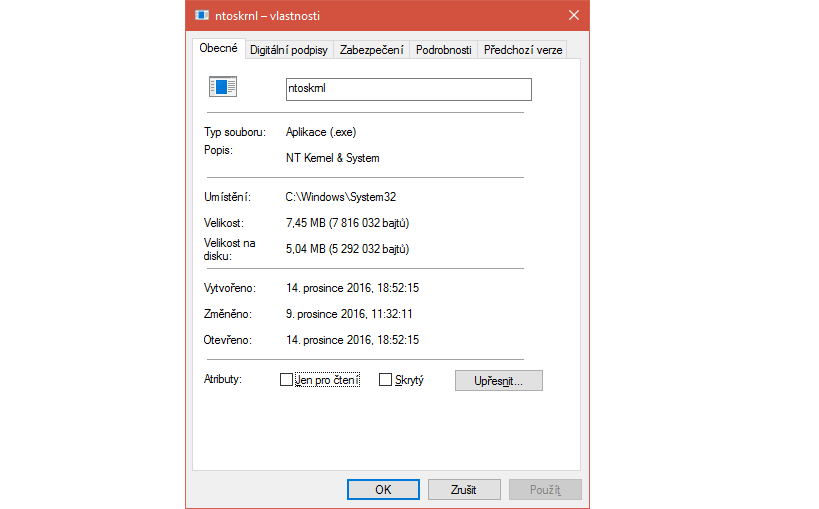Select the location text C:\Windows\System32

[x=341, y=197]
